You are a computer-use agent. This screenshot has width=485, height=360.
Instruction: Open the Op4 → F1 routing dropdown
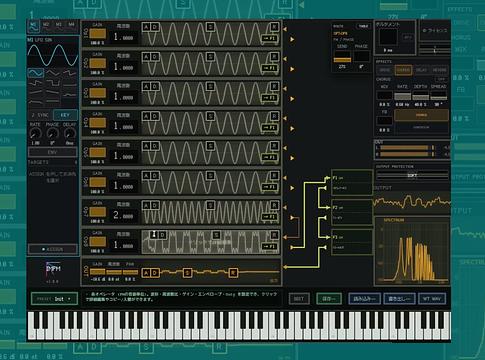(270, 127)
